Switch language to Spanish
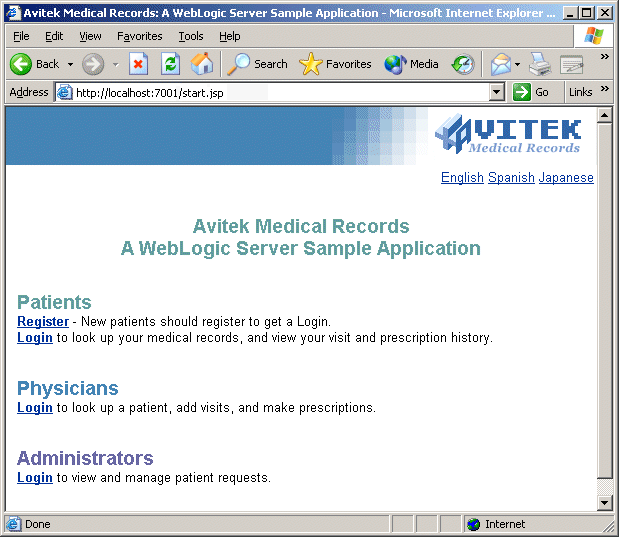Image resolution: width=619 pixels, height=537 pixels. (511, 178)
